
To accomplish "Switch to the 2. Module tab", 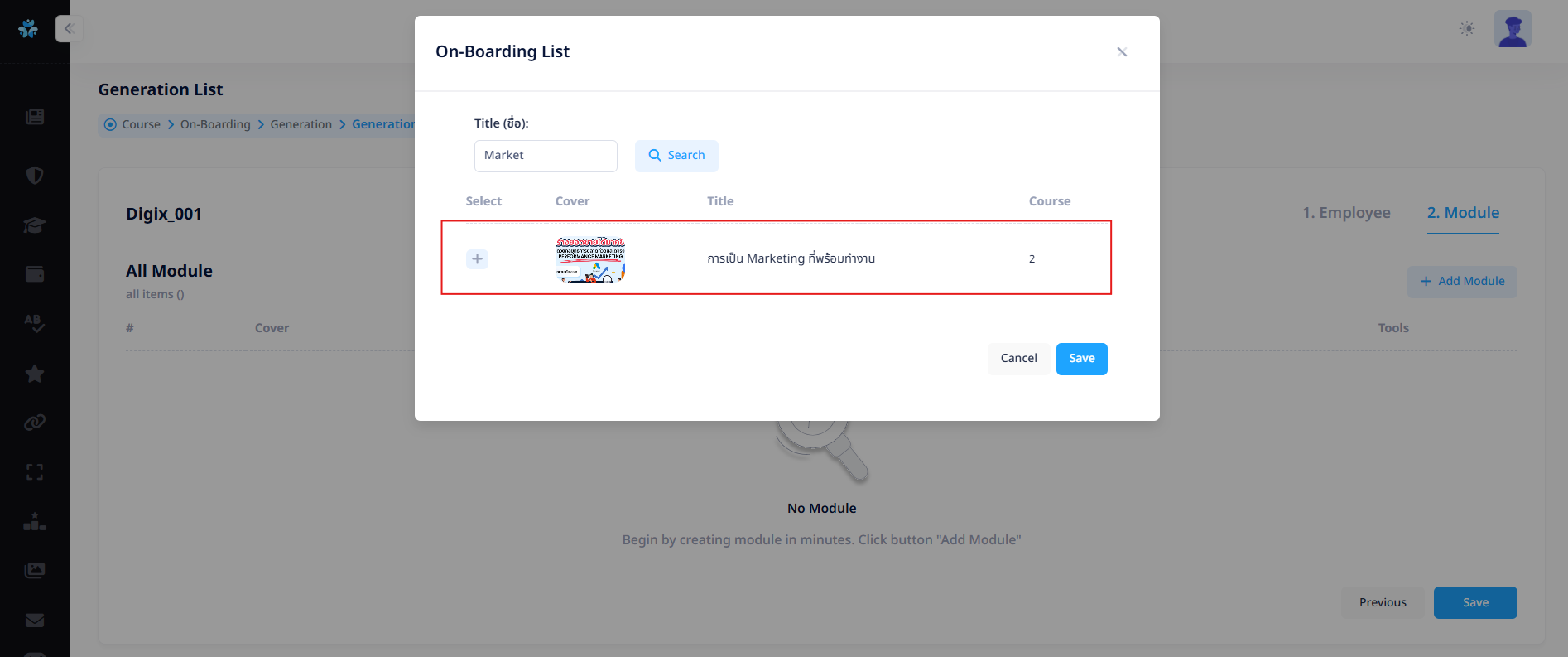I will (1463, 213).
